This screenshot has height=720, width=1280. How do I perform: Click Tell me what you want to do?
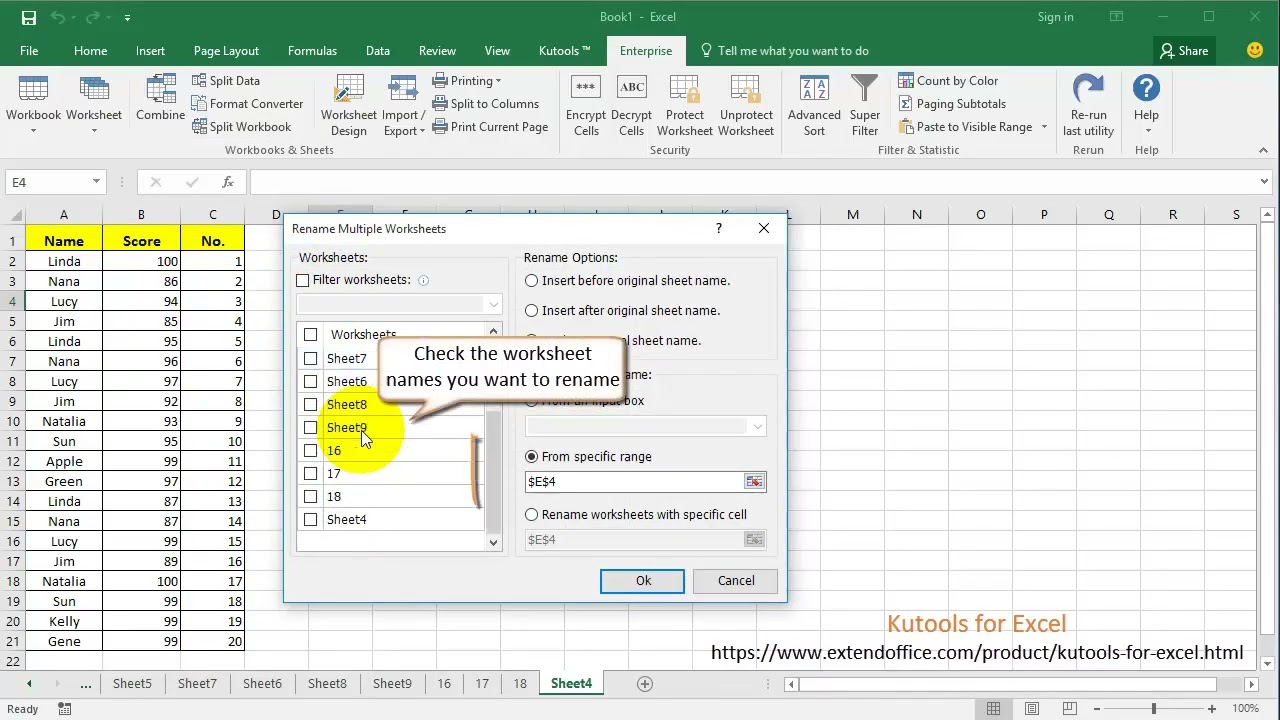(784, 51)
